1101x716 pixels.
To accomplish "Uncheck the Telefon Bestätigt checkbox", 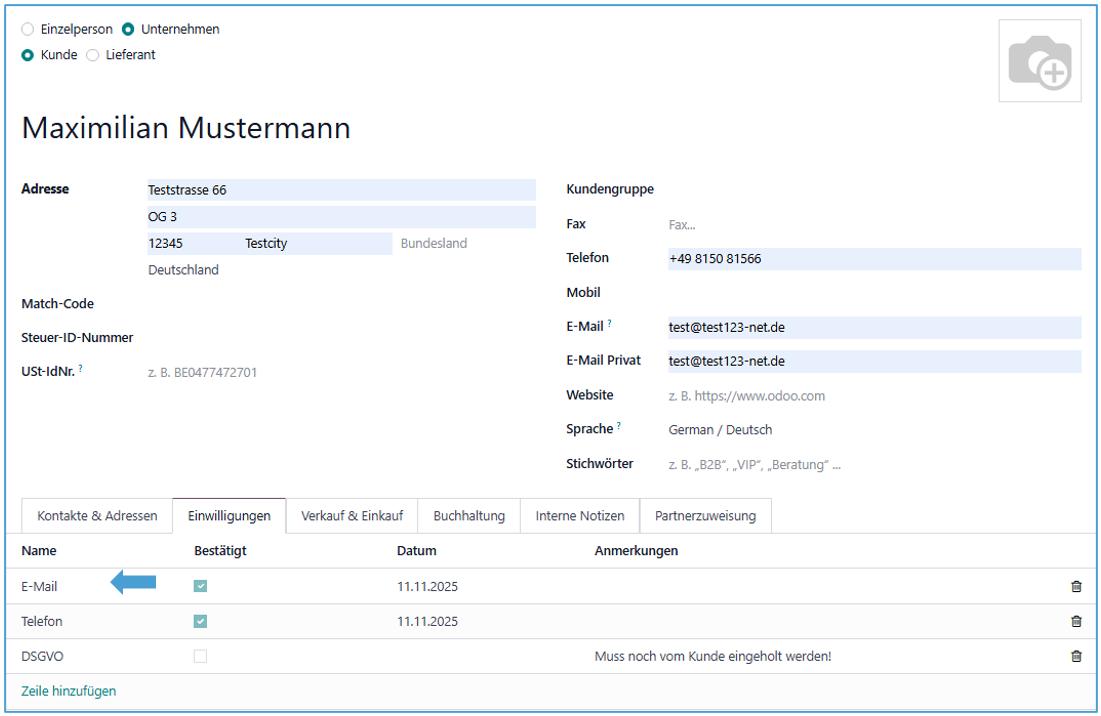I will point(200,622).
